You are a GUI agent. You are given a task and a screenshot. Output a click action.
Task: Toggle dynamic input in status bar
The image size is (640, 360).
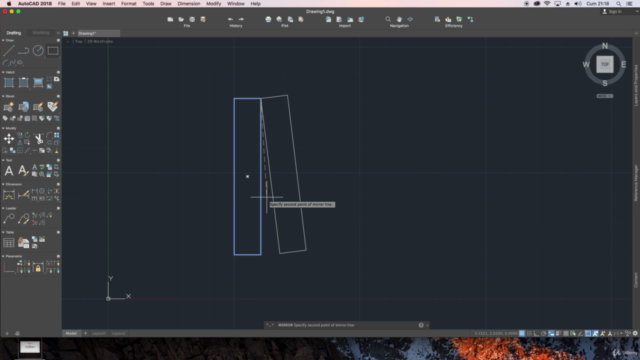pyautogui.click(x=551, y=333)
